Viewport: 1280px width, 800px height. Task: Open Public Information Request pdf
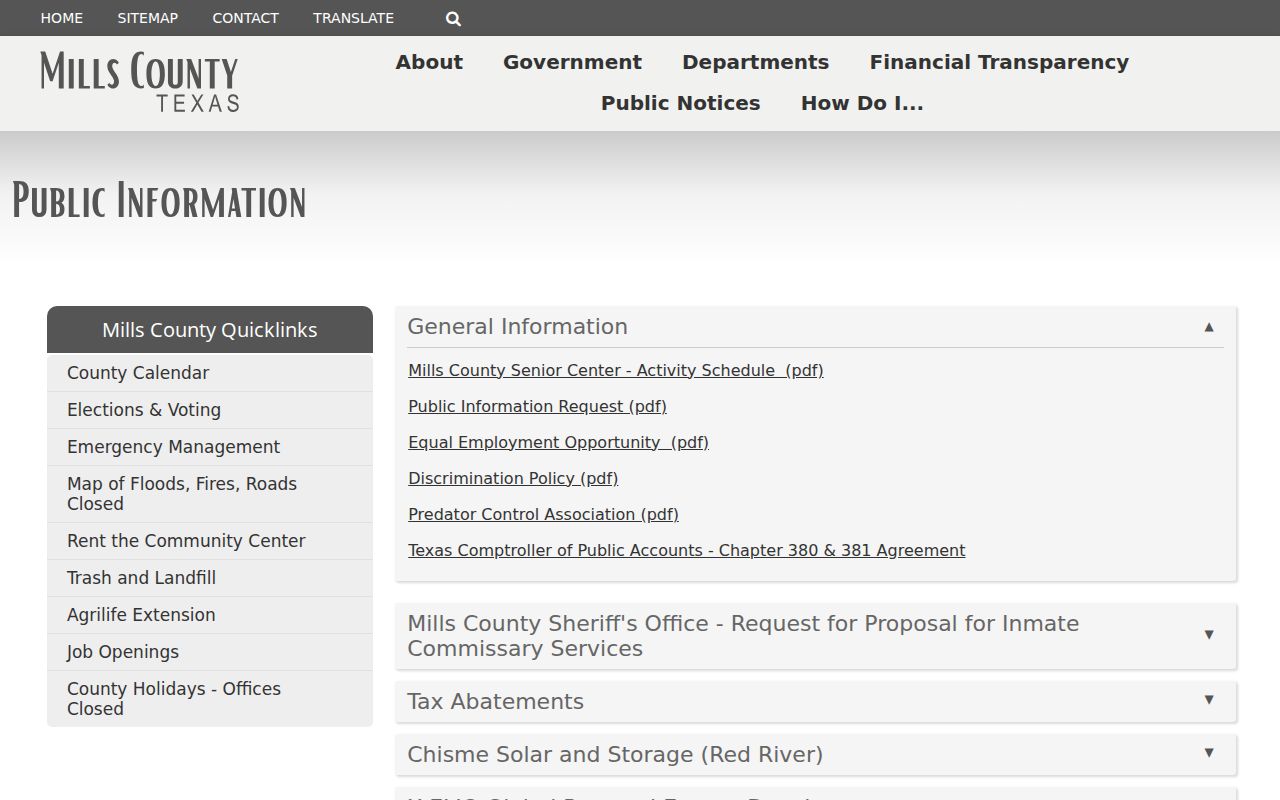point(537,406)
